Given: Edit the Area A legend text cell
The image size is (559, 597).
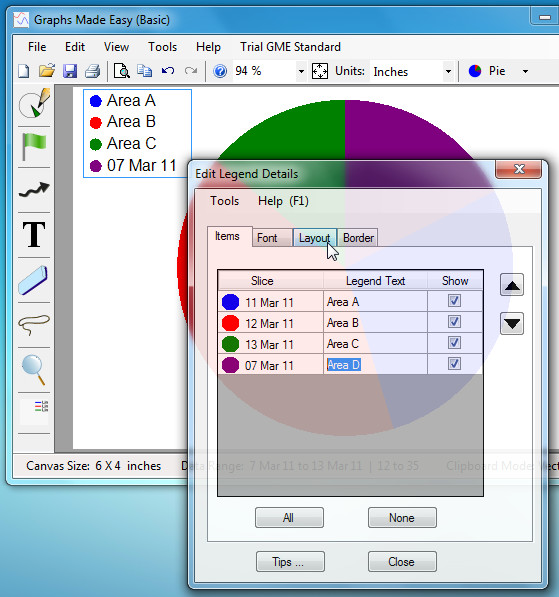Looking at the screenshot, I should click(375, 302).
